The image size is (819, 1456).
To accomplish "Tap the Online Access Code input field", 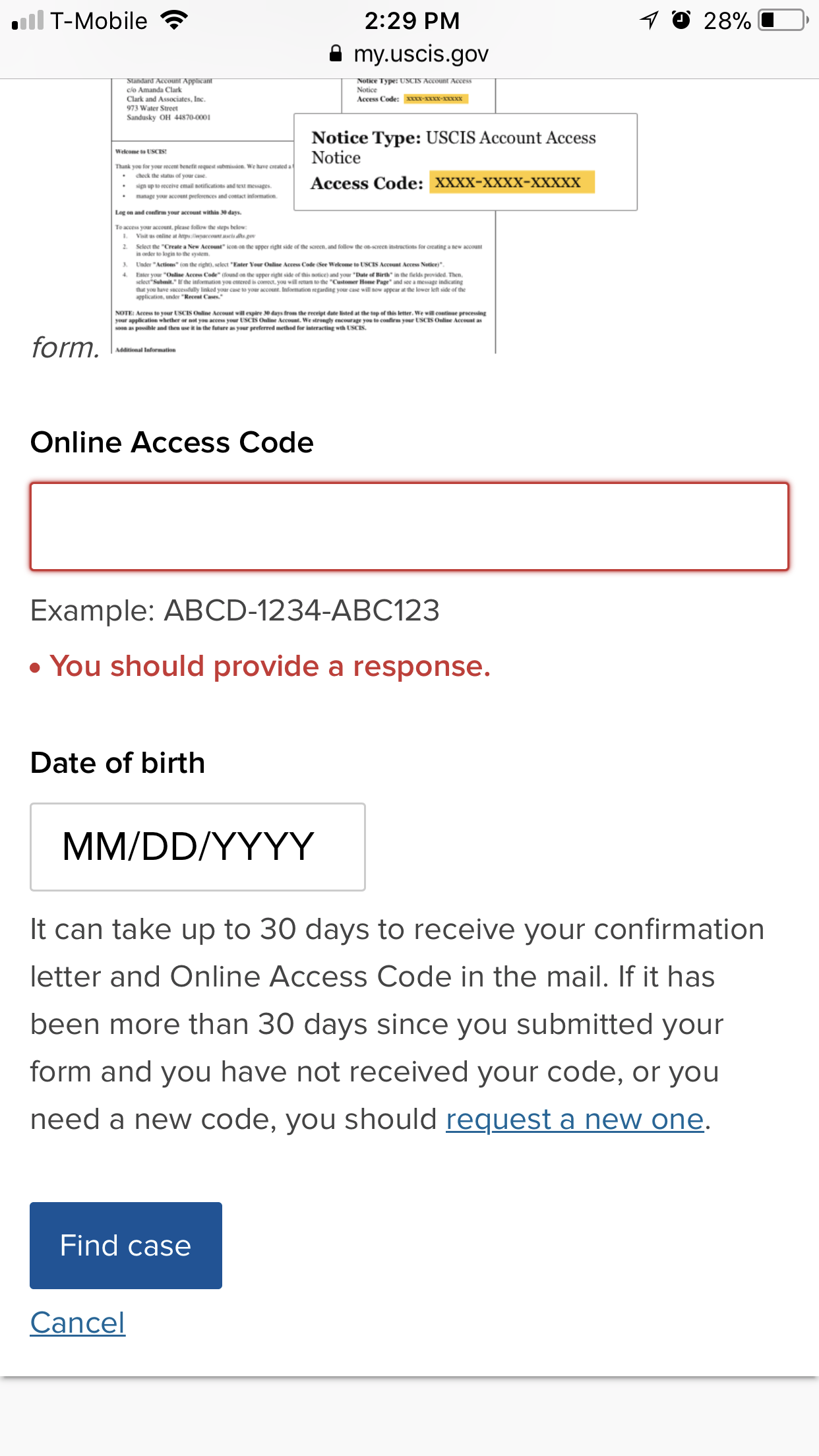I will 409,526.
